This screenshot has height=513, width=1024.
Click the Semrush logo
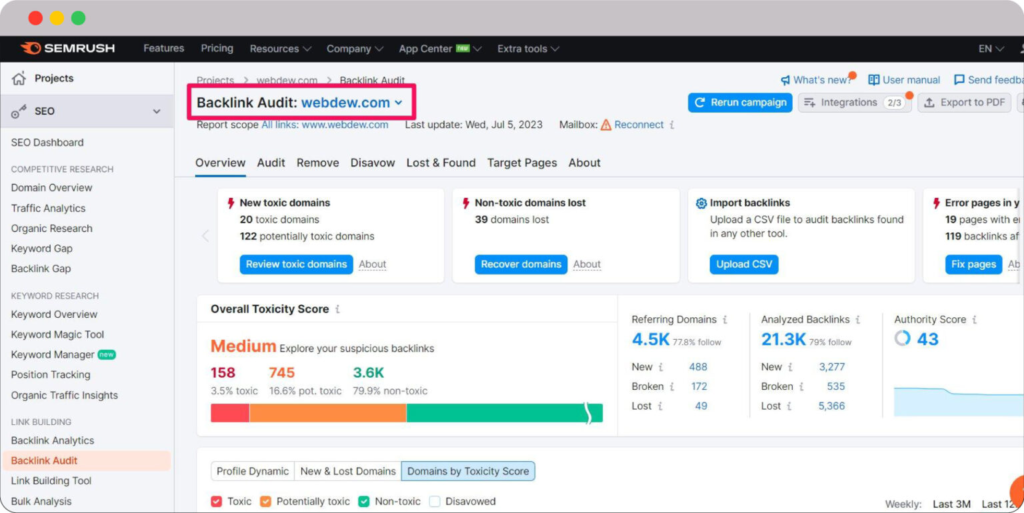(x=68, y=48)
